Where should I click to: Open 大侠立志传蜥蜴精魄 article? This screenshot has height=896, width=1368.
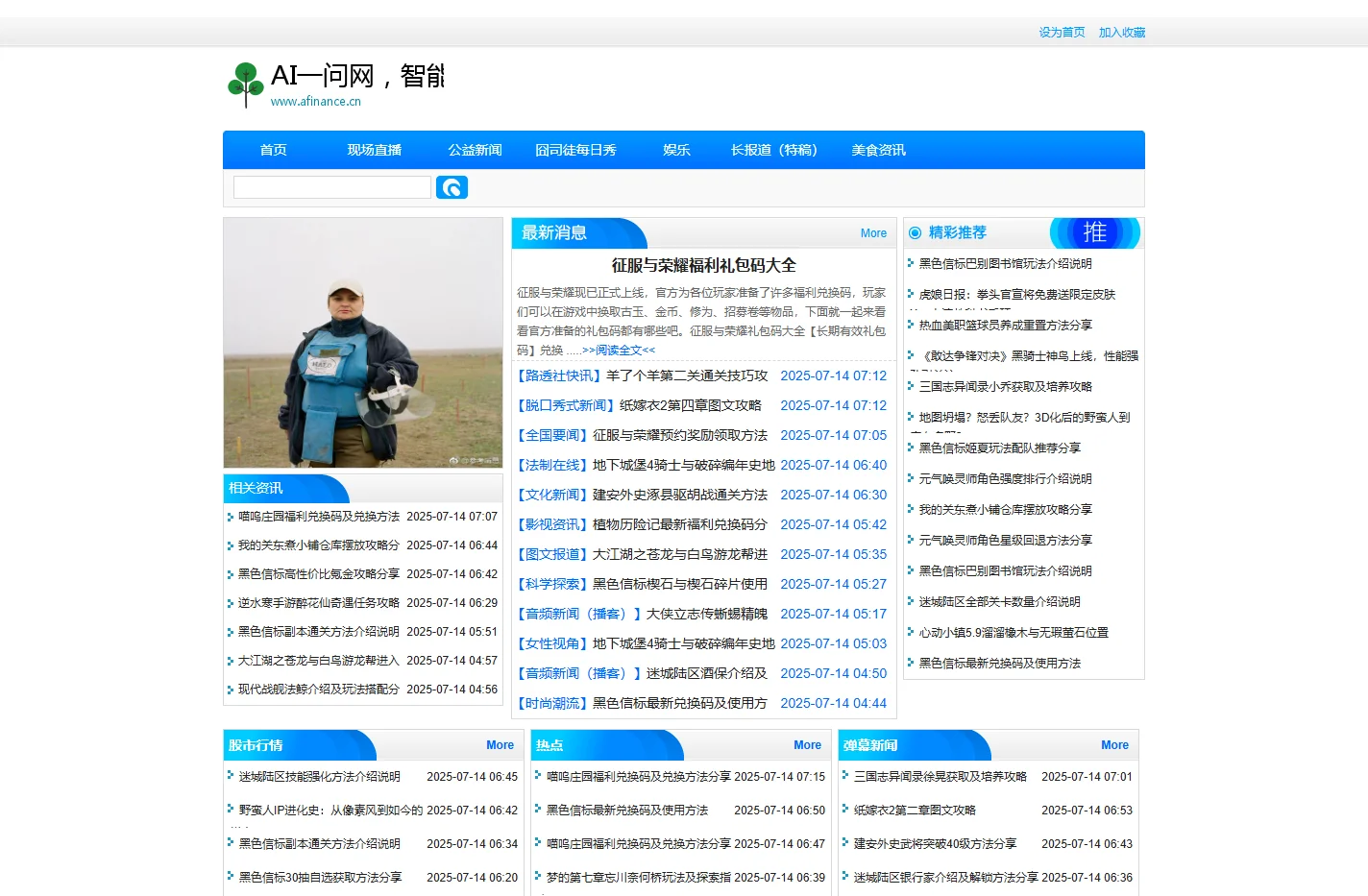(707, 614)
